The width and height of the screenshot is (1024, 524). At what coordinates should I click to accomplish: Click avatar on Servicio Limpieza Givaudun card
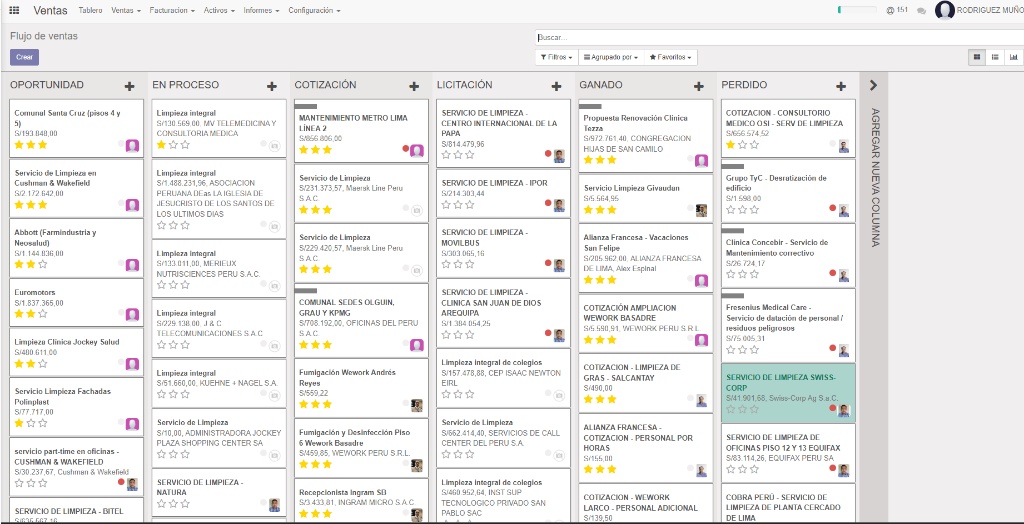tap(701, 210)
